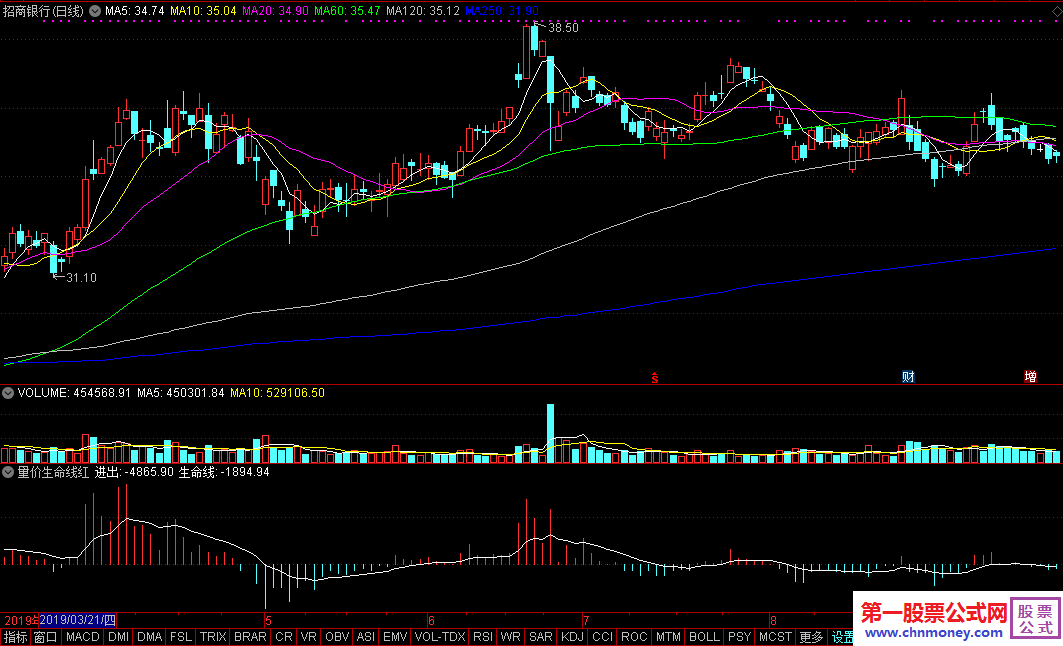This screenshot has width=1063, height=646.
Task: Click the MA10: 35.04 label
Action: tap(203, 11)
